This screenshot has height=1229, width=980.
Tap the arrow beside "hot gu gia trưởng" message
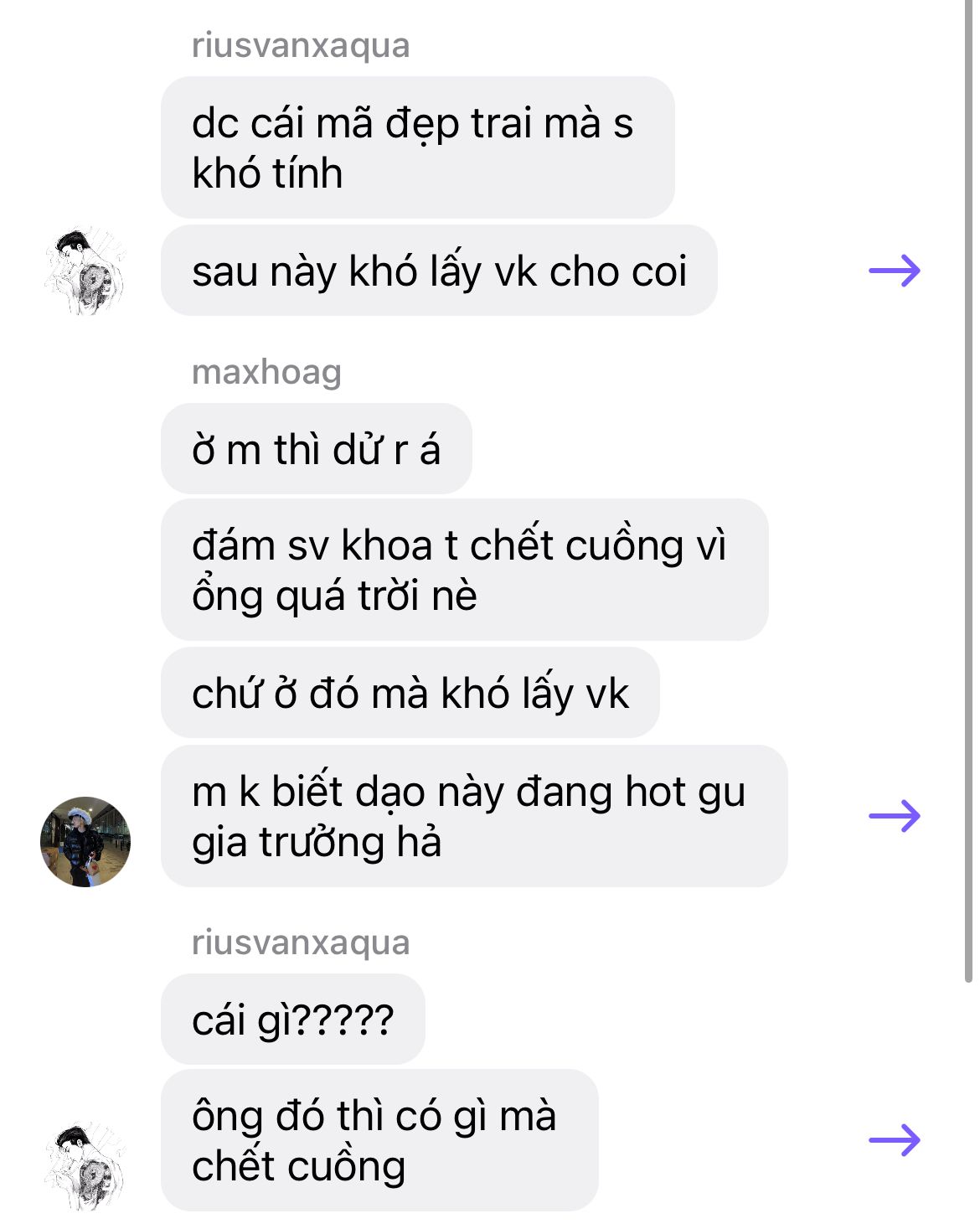tap(895, 815)
